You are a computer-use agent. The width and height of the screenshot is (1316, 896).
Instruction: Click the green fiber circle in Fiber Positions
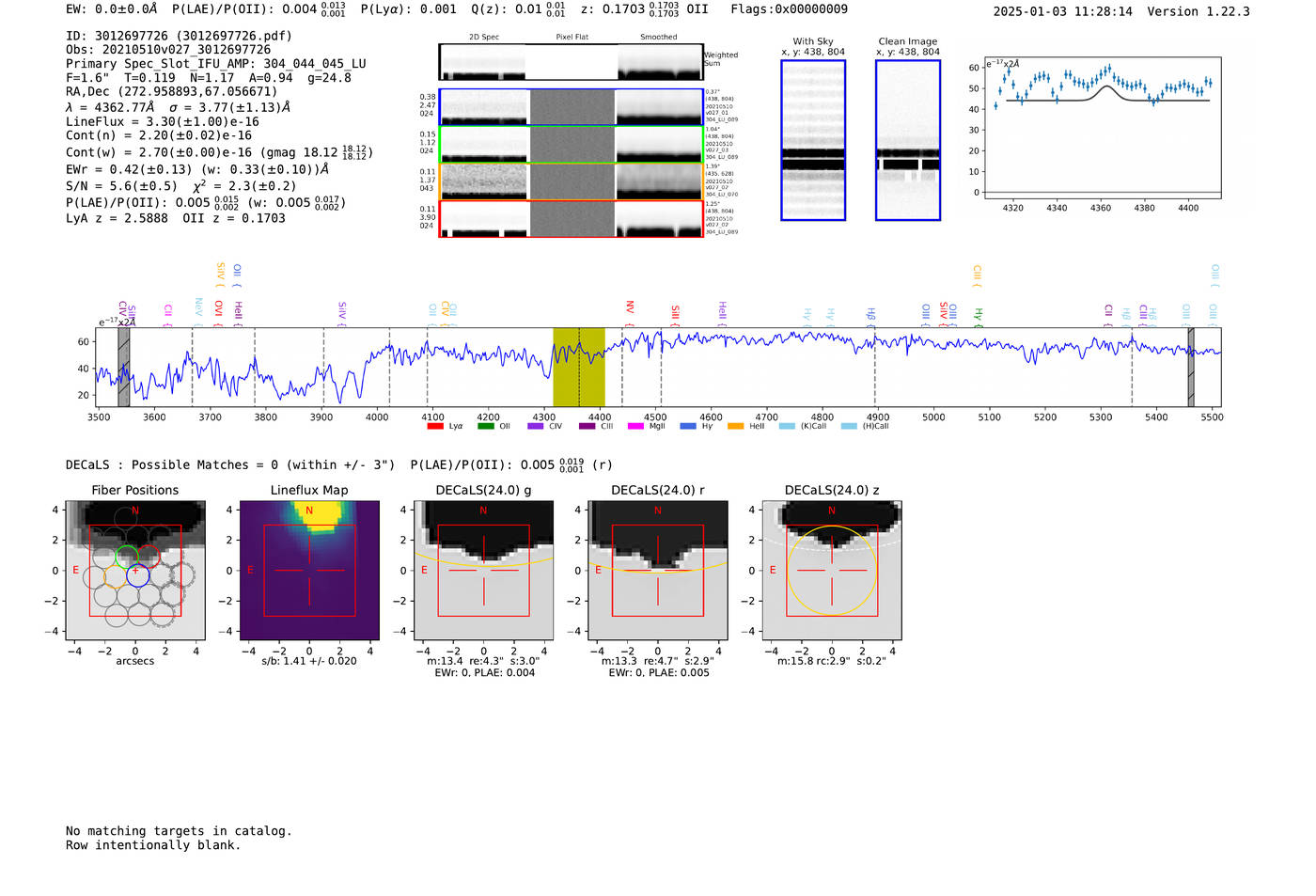point(127,557)
